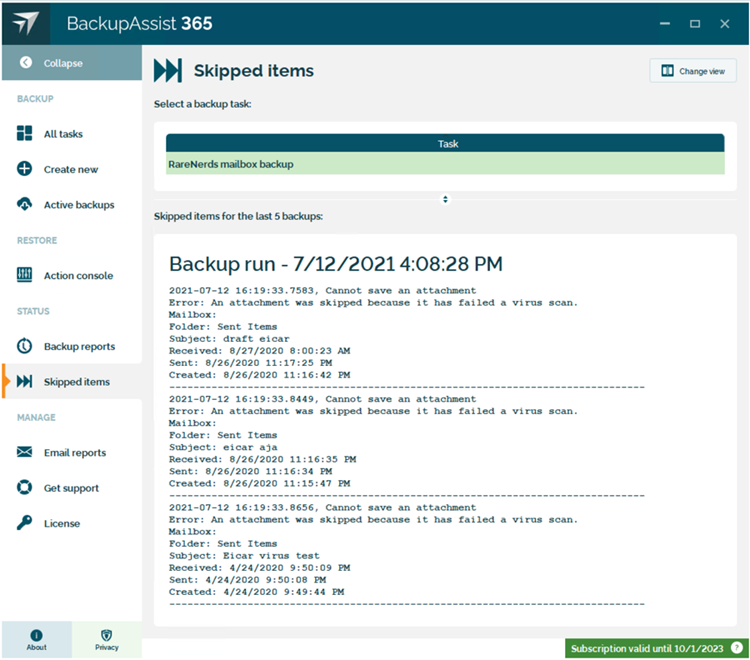Screen dimensions: 750x660
Task: Click the Collapse arrow icon
Action: tap(26, 63)
